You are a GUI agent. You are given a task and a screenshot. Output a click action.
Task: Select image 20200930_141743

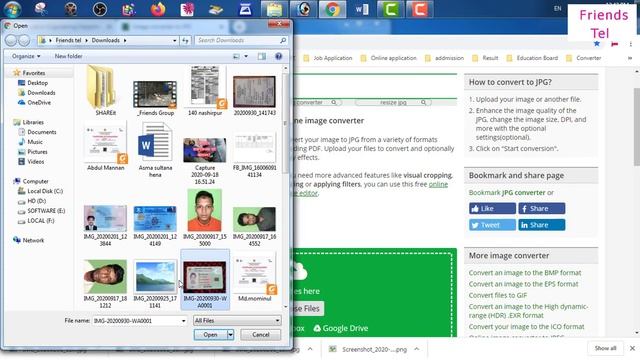[x=254, y=96]
